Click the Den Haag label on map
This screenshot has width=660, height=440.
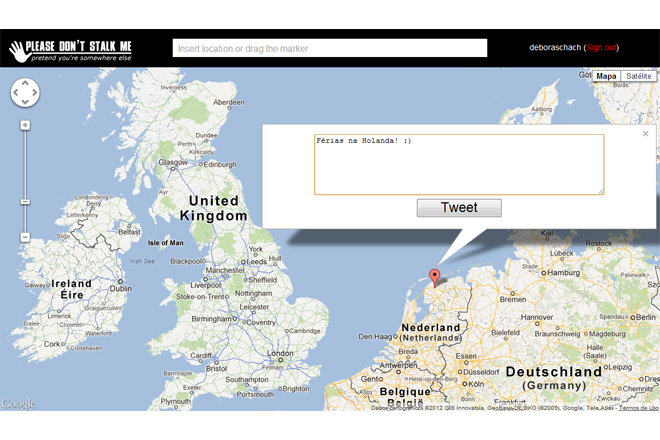(375, 336)
